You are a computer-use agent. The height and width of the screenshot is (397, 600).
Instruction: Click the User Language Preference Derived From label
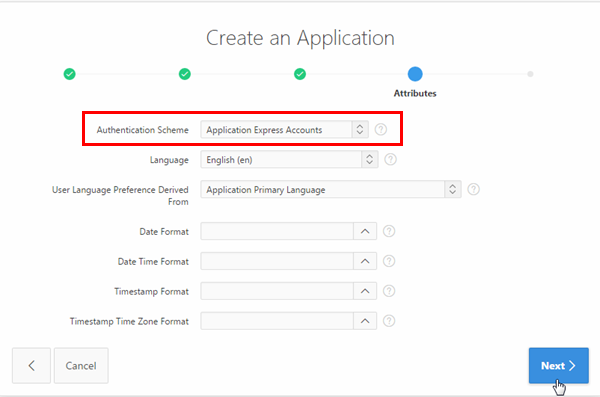[x=120, y=195]
